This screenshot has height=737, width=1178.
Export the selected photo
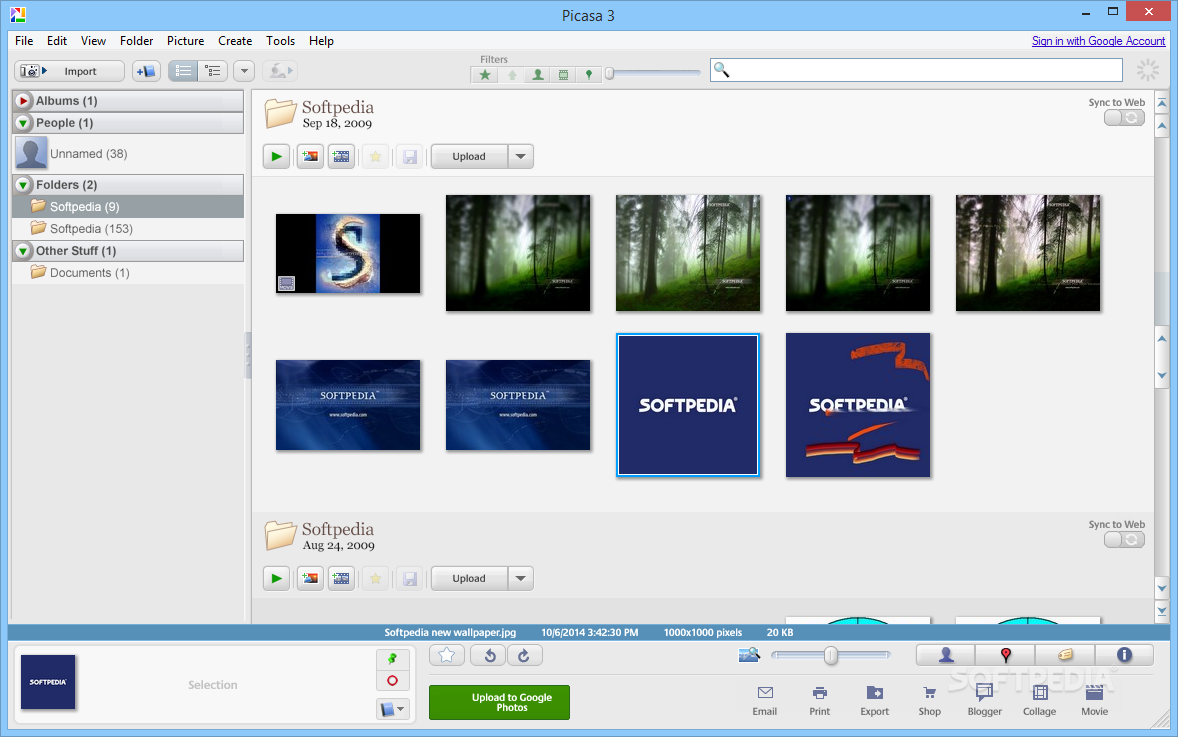click(874, 700)
